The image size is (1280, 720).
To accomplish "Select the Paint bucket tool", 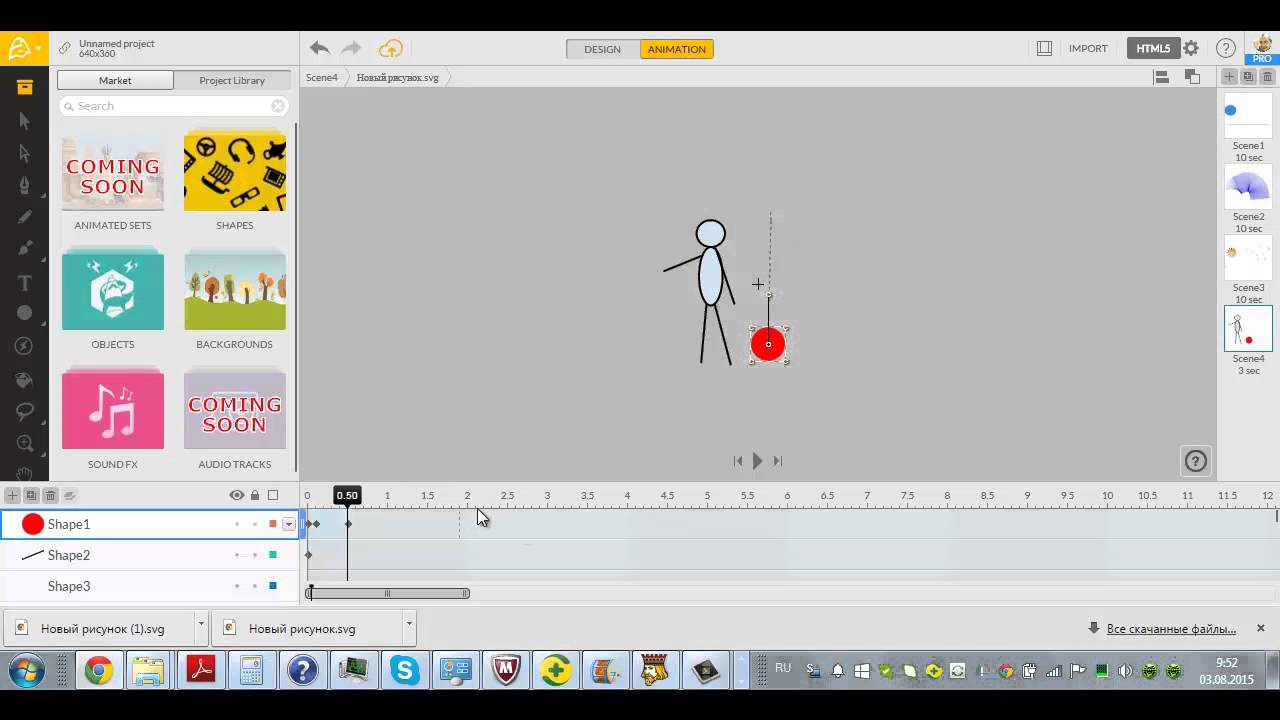I will point(24,379).
